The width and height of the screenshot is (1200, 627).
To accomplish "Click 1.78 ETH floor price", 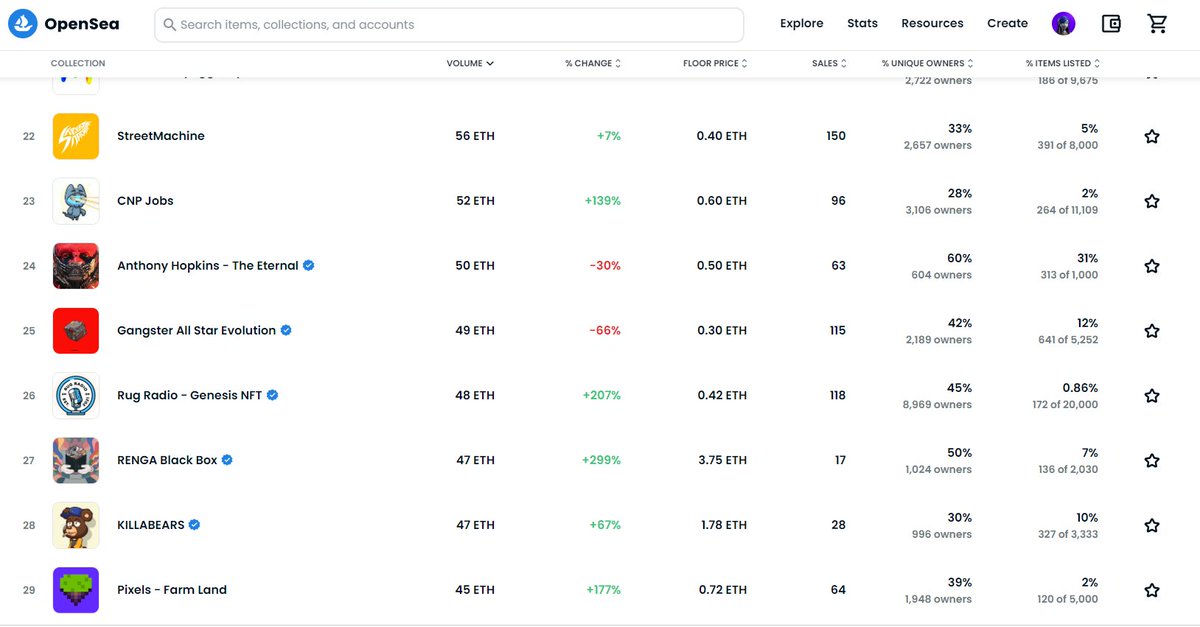I will coord(723,525).
